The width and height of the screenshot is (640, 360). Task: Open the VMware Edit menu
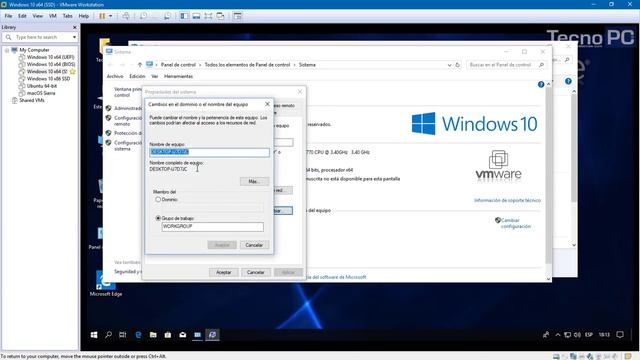(x=22, y=16)
